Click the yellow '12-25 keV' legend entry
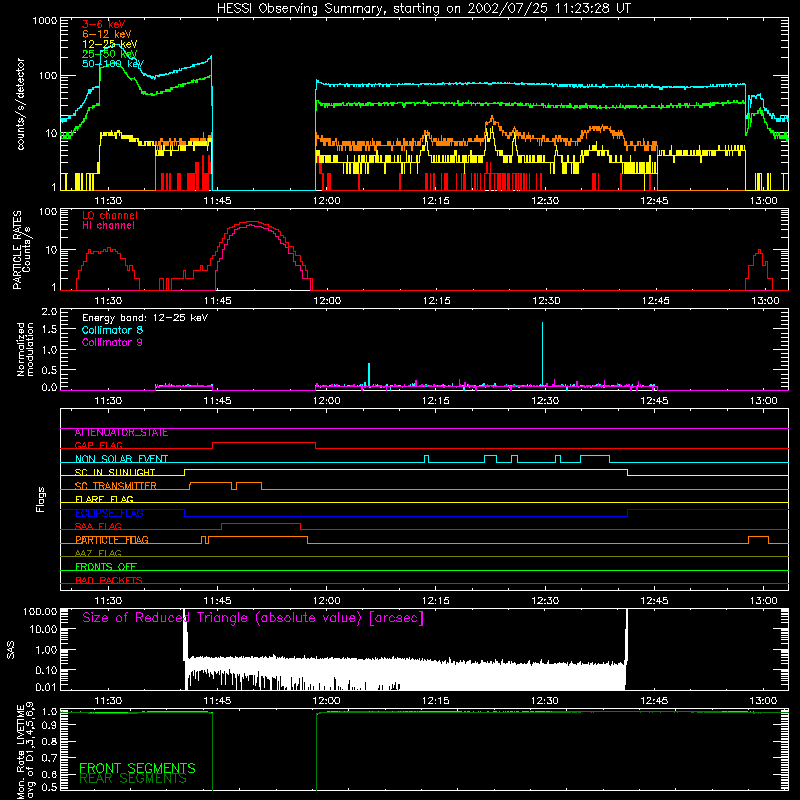Screen dimensions: 800x800 point(110,44)
